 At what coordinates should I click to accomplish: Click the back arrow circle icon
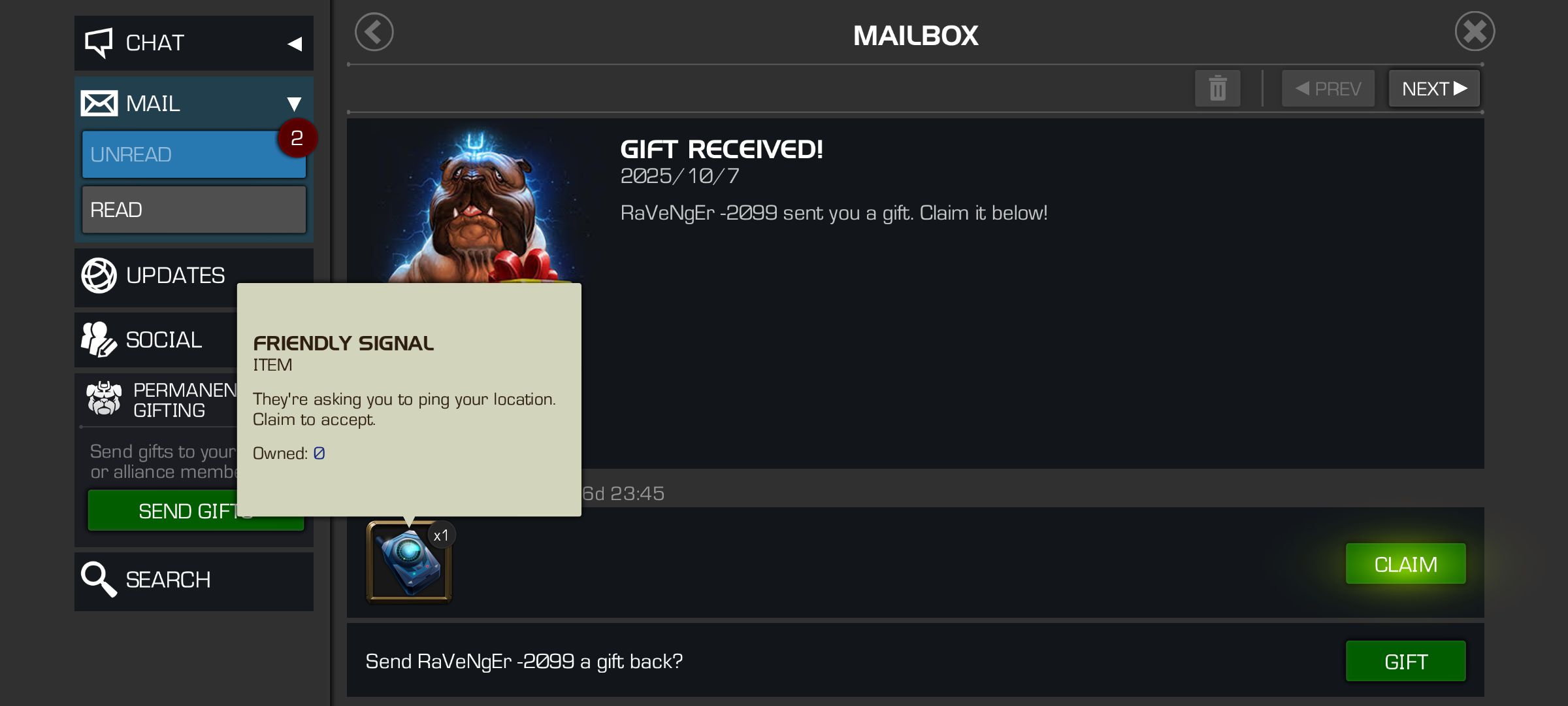click(374, 32)
